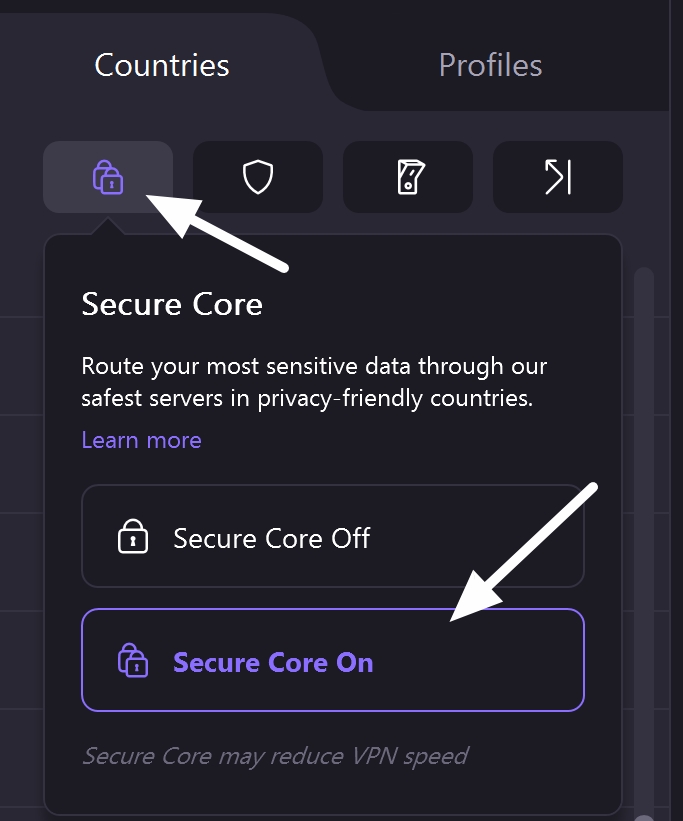Read more about privacy-friendly countries

click(x=141, y=440)
